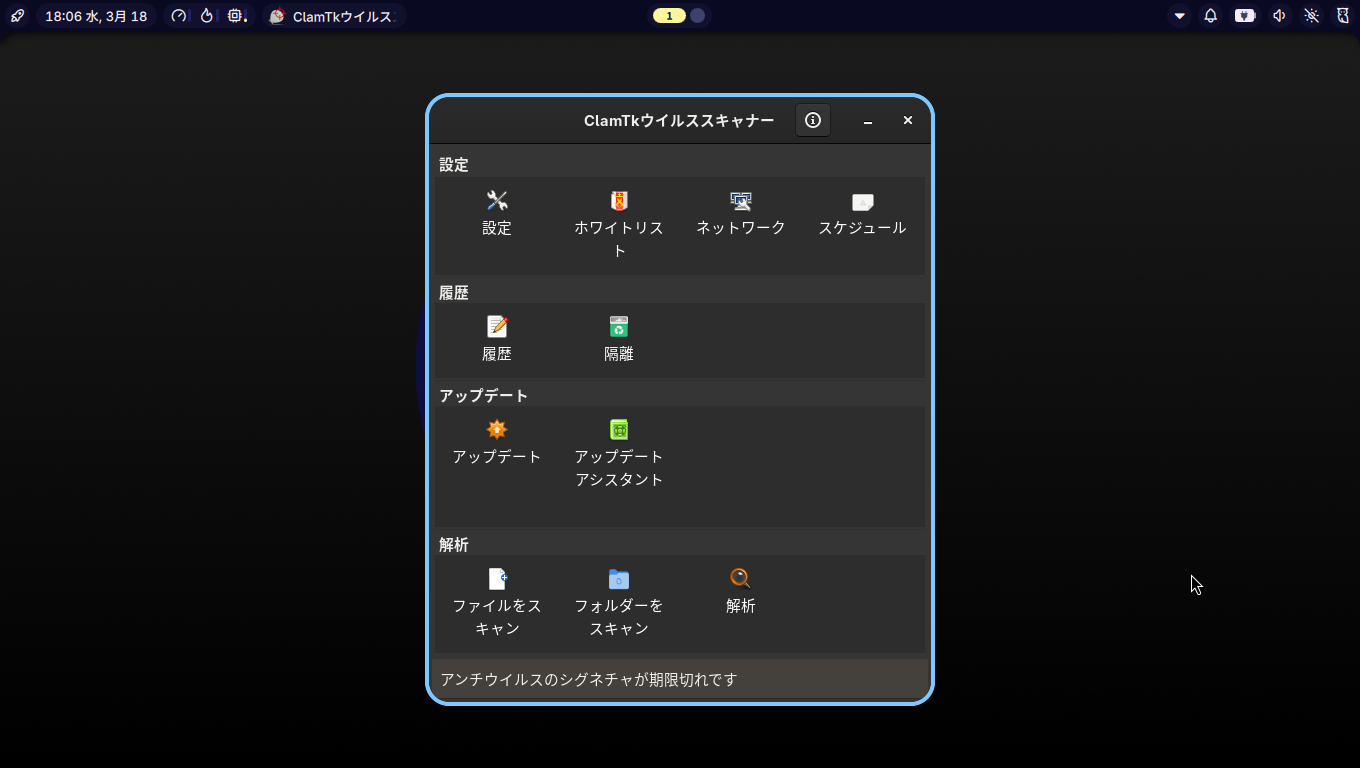Focus the ClamTkウイルス taskbar entry
This screenshot has height=768, width=1360.
click(x=334, y=16)
